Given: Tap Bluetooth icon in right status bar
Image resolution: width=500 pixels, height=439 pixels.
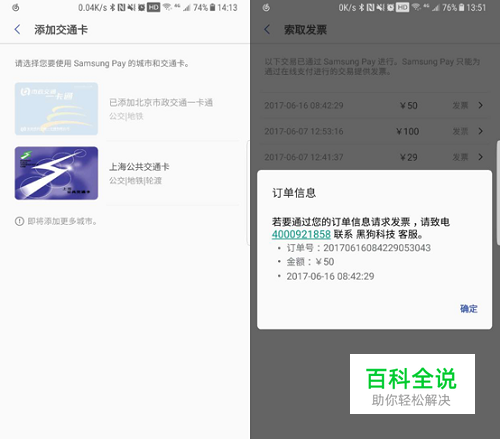Looking at the screenshot, I should [x=361, y=8].
